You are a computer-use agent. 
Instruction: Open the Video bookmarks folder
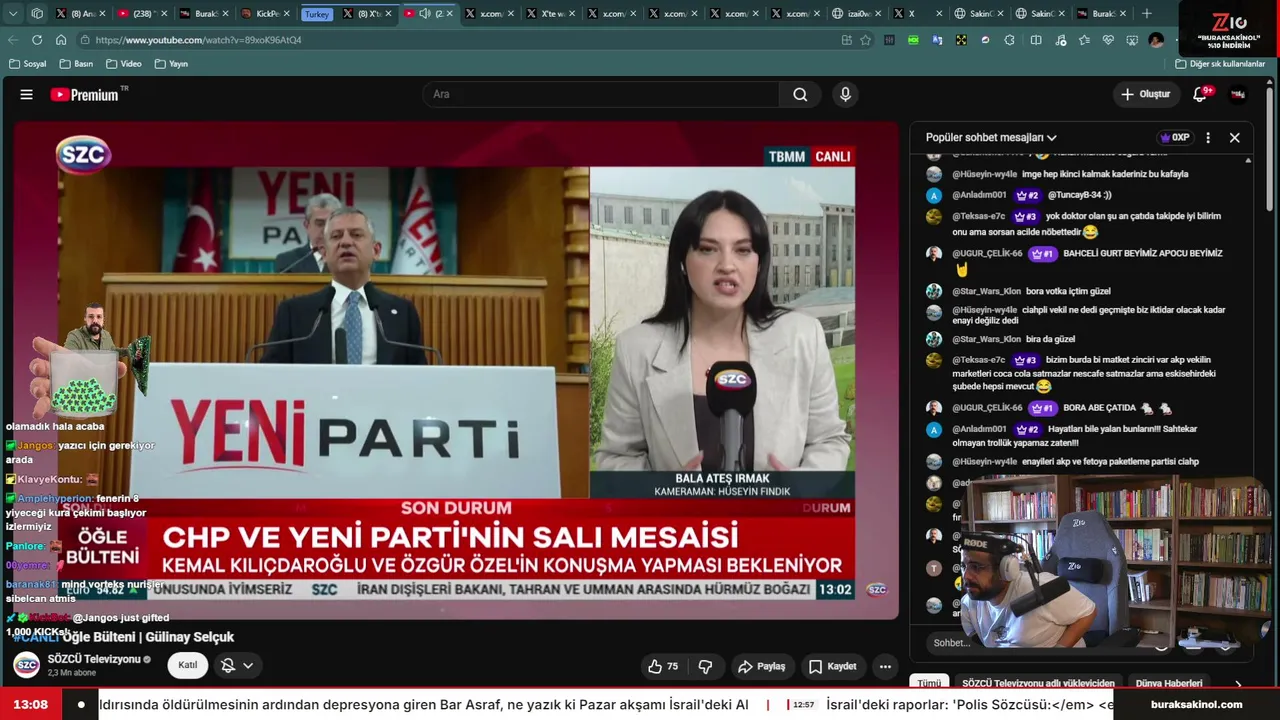123,64
